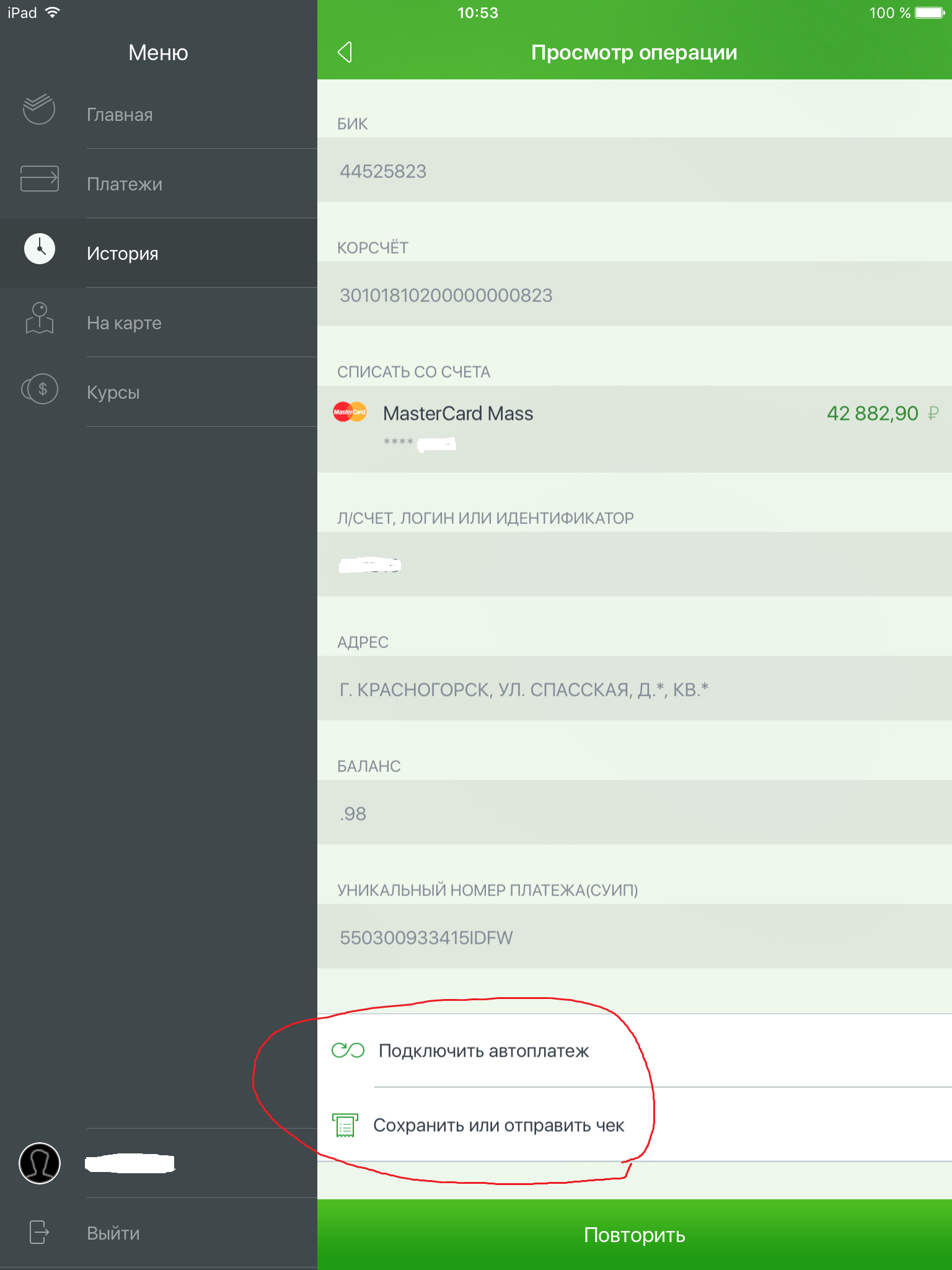Screen dimensions: 952x1270
Task: Tap the БИК field label
Action: click(352, 124)
